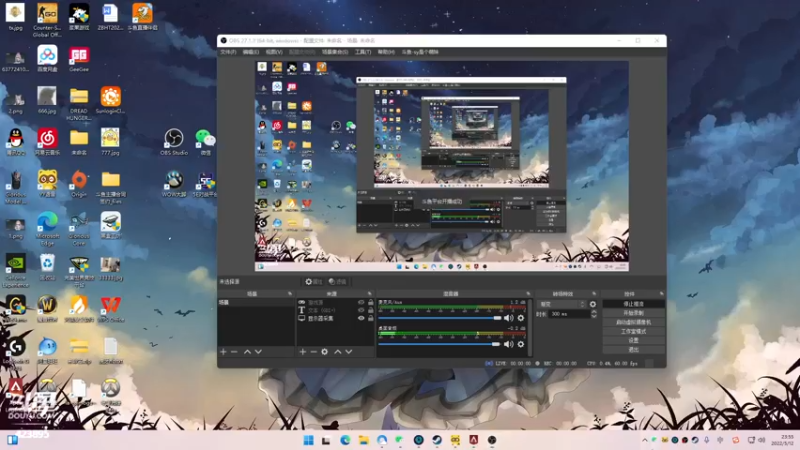Toggle visibility eye for Text (GDI+) source
Image resolution: width=800 pixels, height=450 pixels.
point(361,310)
